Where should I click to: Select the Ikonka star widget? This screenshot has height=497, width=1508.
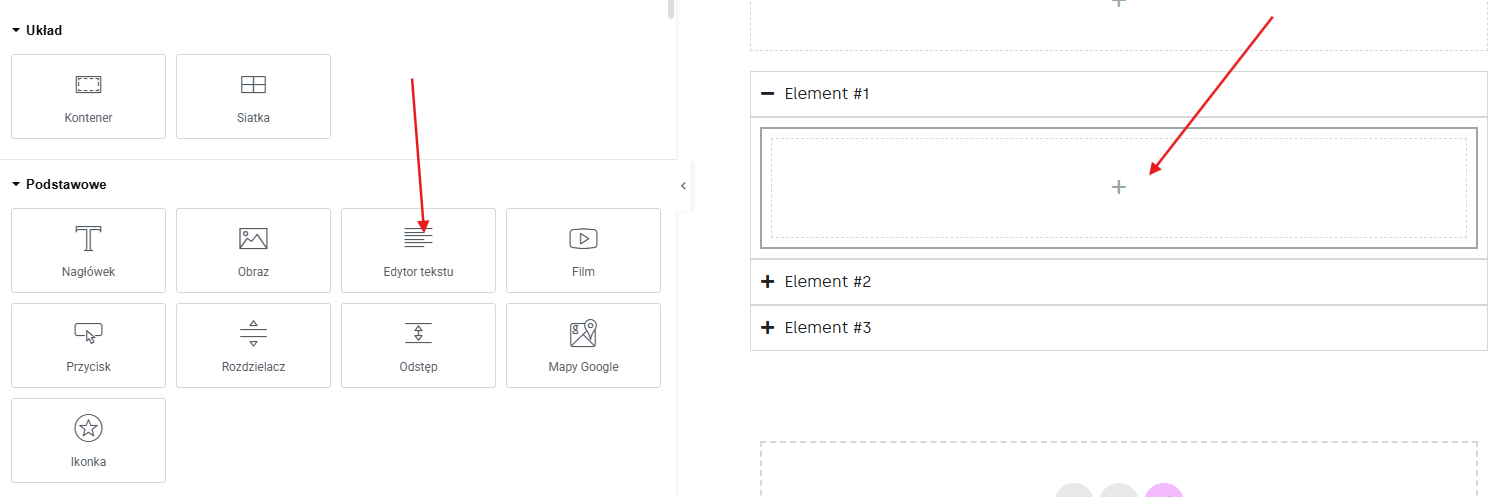88,440
